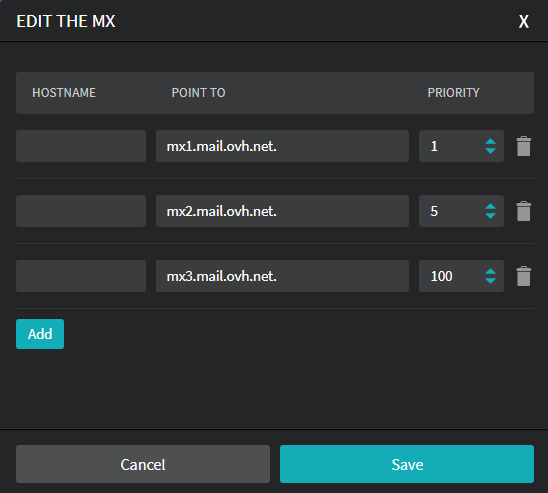Save the MX changes
548x493 pixels.
tap(407, 464)
